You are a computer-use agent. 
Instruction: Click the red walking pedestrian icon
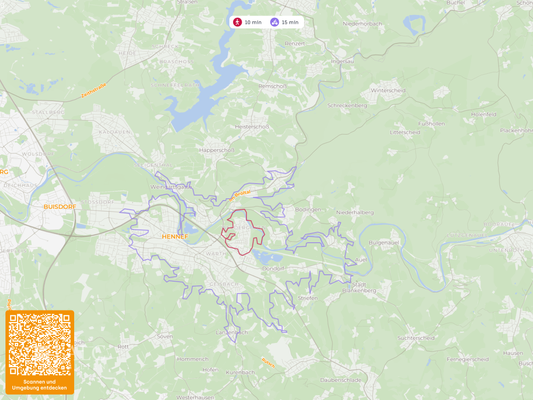coord(237,22)
